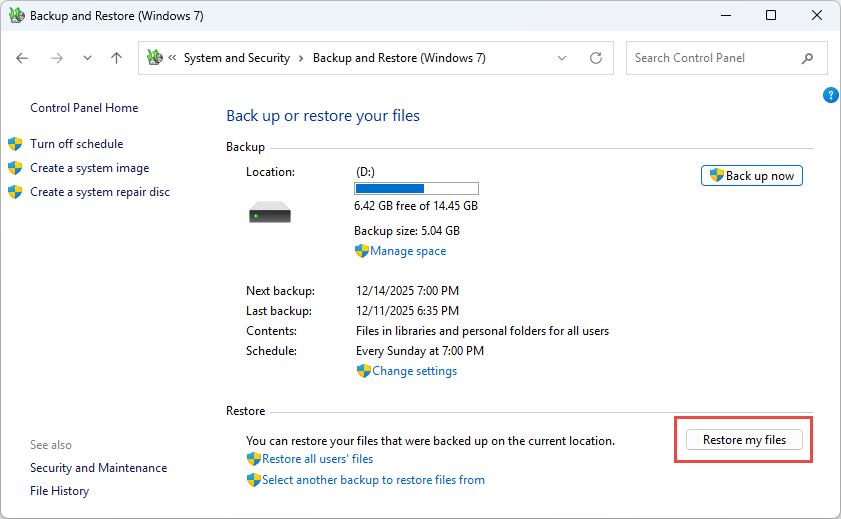Open Control Panel Home link

84,108
